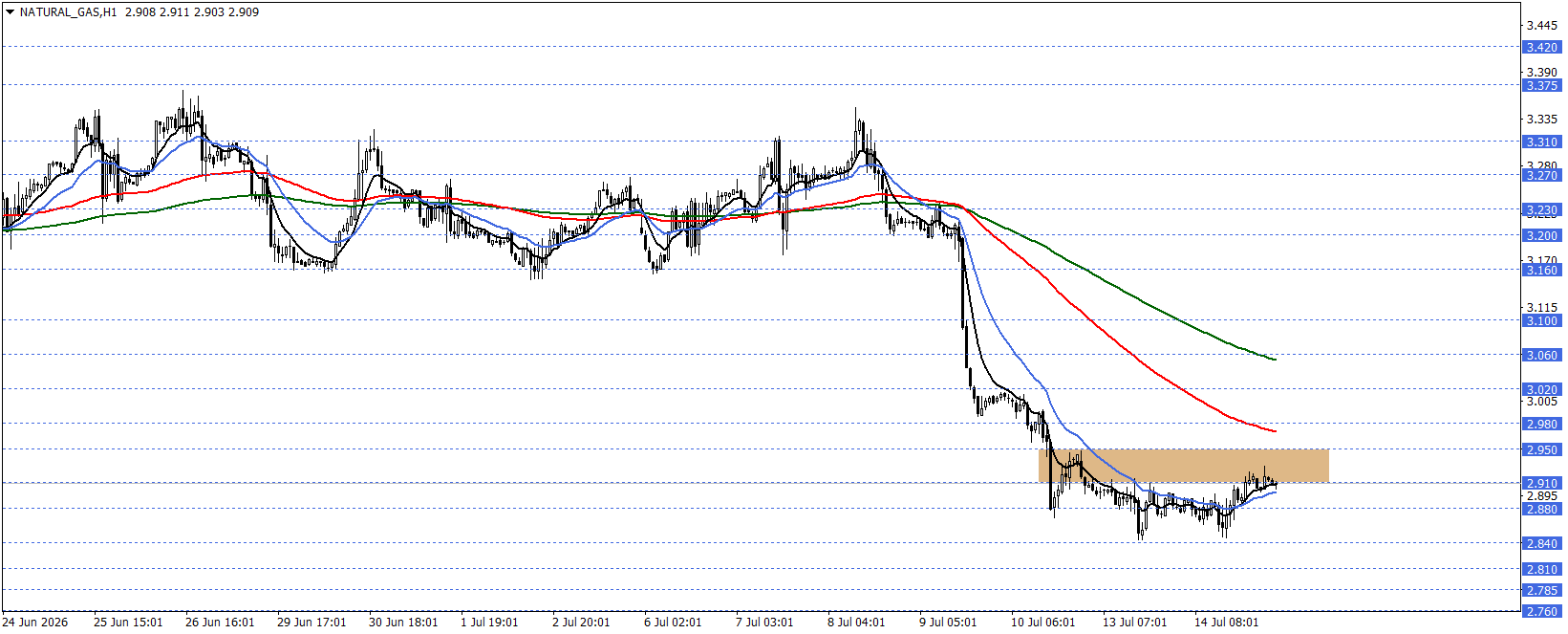Click the 2 Jul 20:01 time label
1568x634 pixels.
pyautogui.click(x=581, y=622)
